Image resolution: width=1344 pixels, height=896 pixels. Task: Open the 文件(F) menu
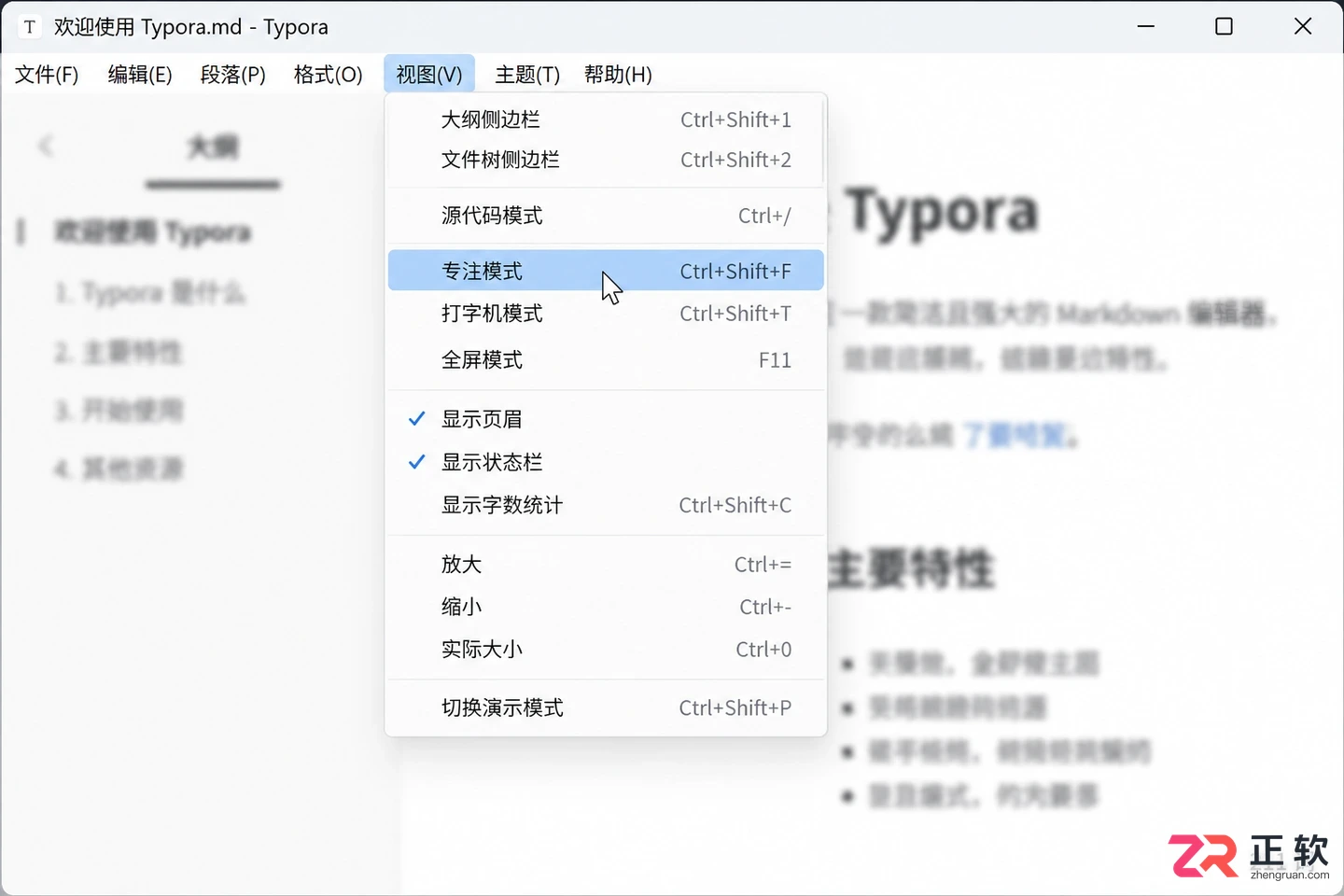coord(47,75)
